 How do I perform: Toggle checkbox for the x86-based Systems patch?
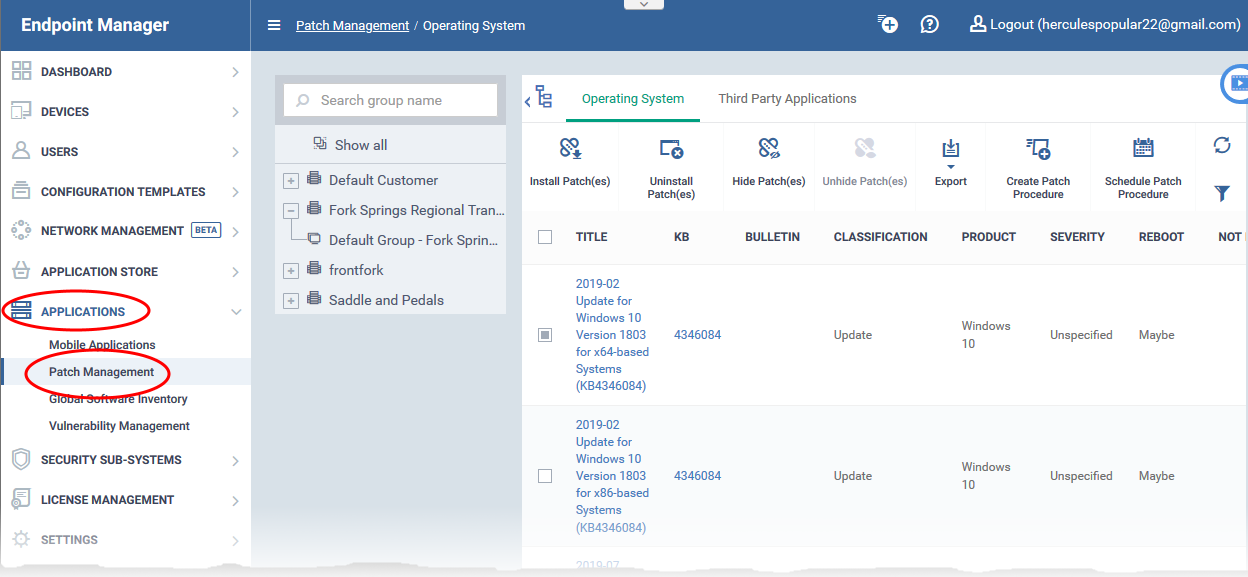(x=545, y=476)
